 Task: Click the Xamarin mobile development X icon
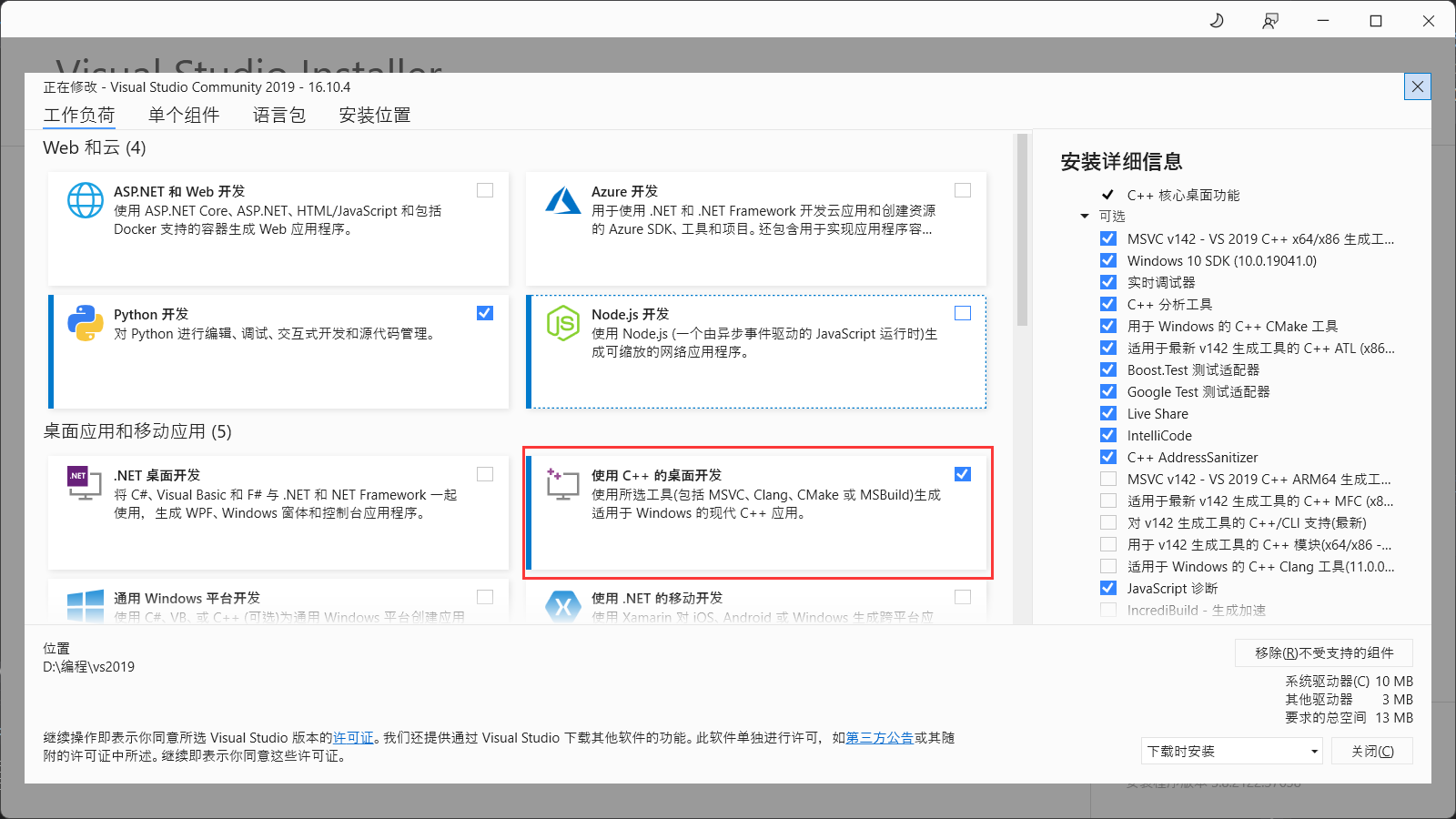(x=563, y=606)
